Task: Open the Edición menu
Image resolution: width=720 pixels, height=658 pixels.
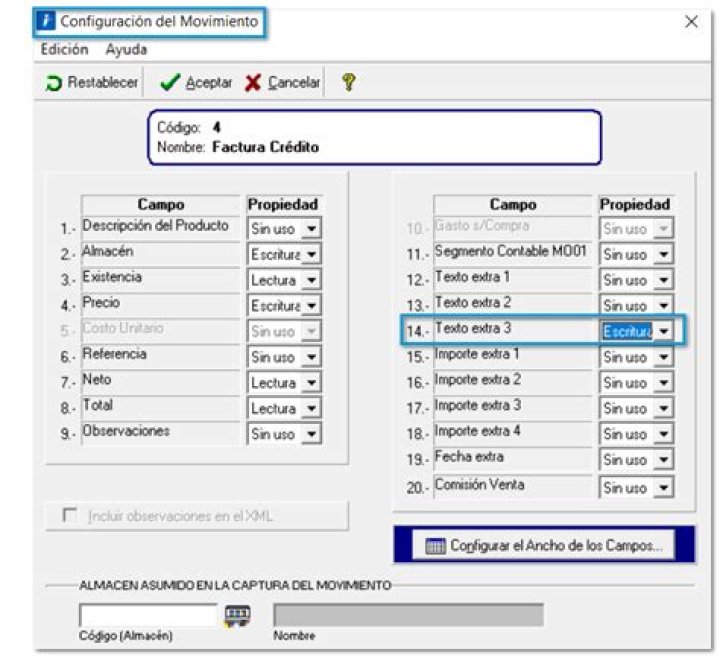Action: [x=64, y=49]
